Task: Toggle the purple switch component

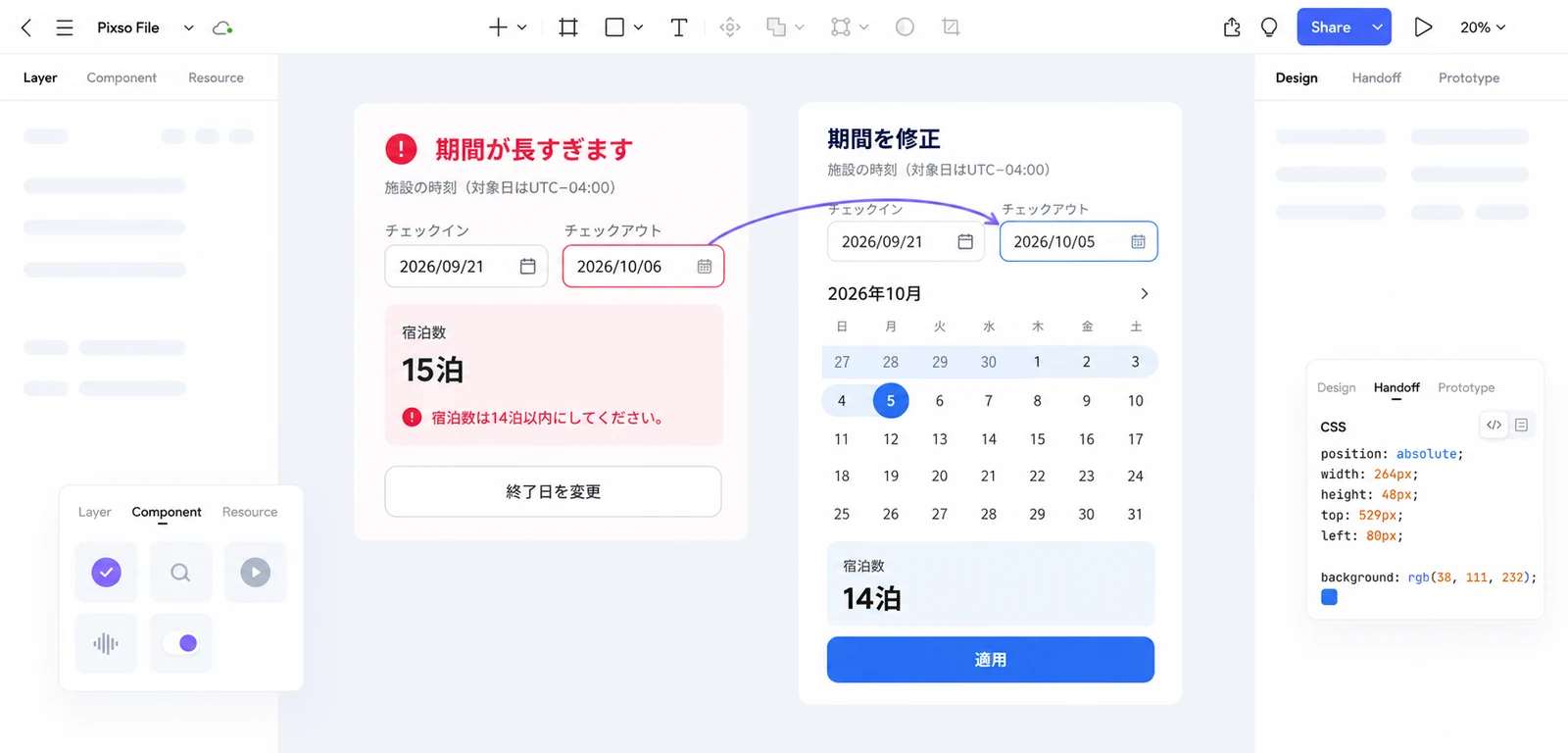Action: (180, 643)
